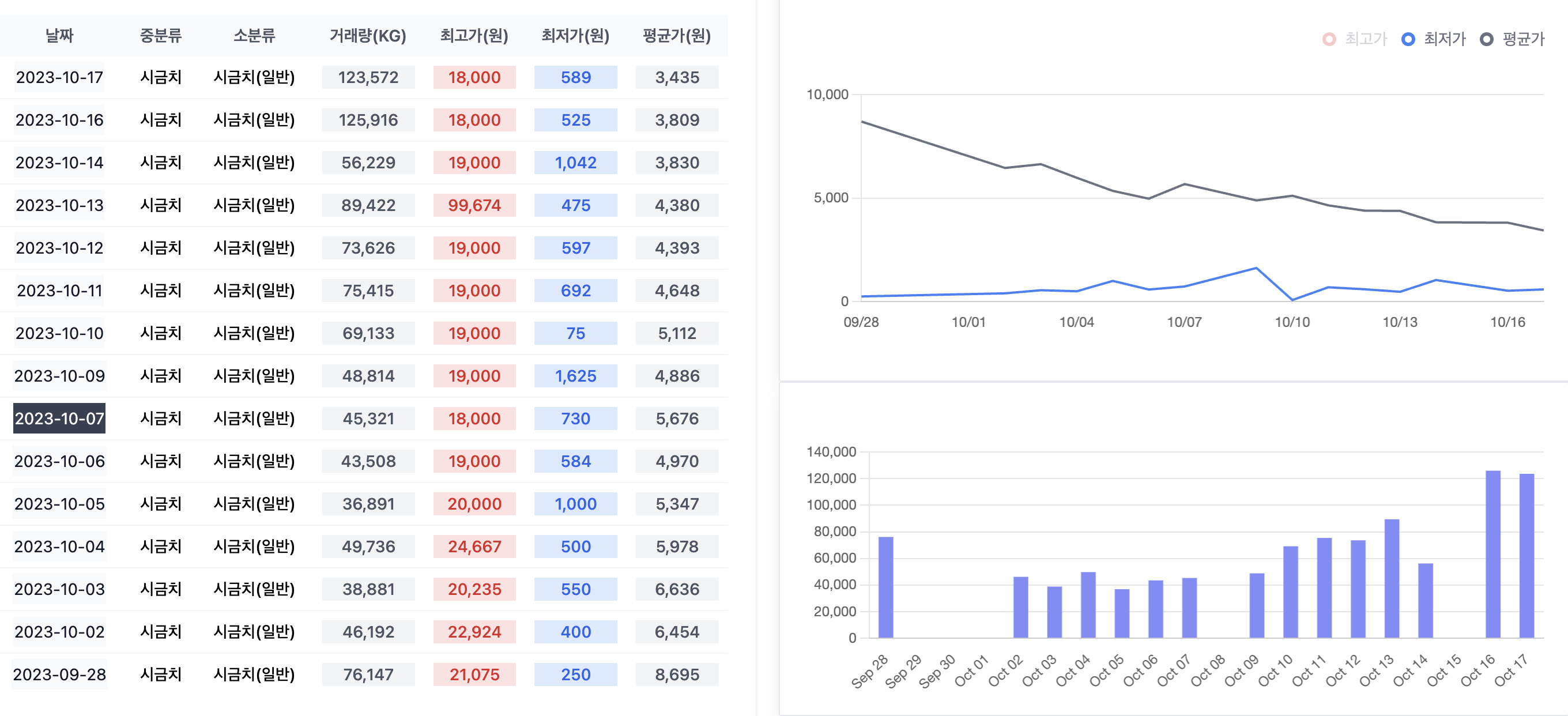Click the Oct 02 volume bar
Image resolution: width=1568 pixels, height=716 pixels.
click(1021, 608)
